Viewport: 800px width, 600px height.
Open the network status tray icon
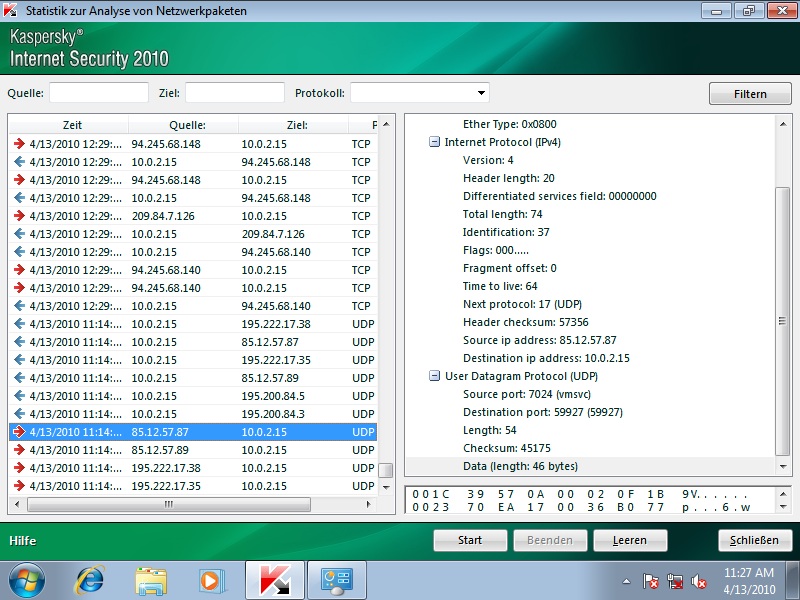(675, 581)
